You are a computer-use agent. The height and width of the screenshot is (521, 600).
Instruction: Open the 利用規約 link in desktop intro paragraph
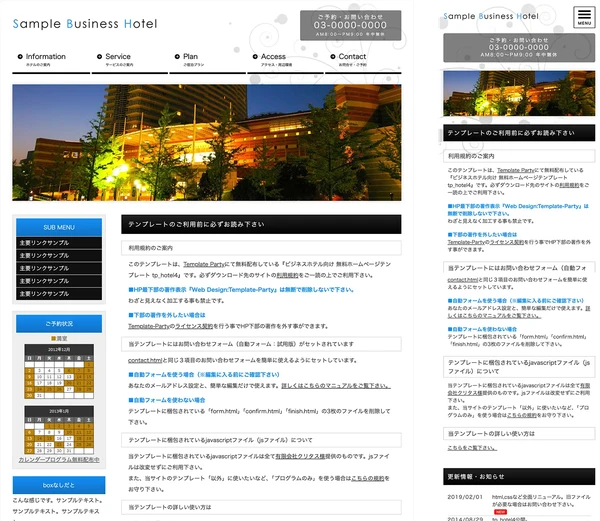click(x=287, y=275)
